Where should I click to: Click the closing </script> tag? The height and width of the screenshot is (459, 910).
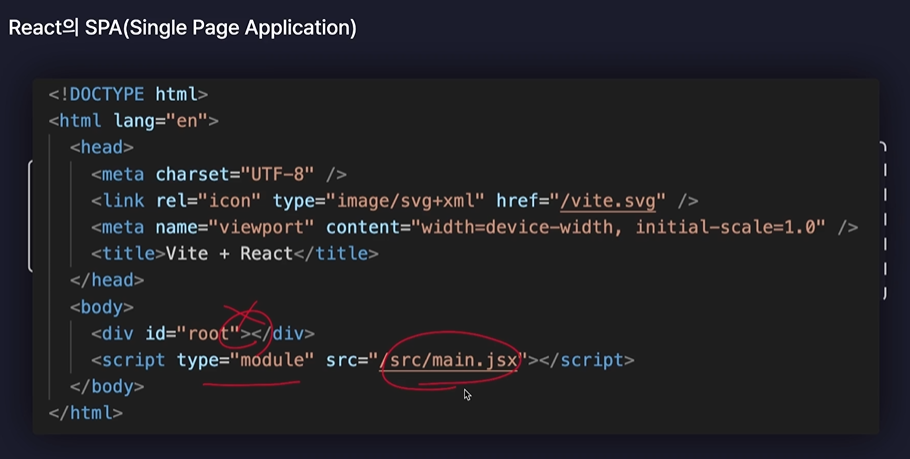[586, 360]
